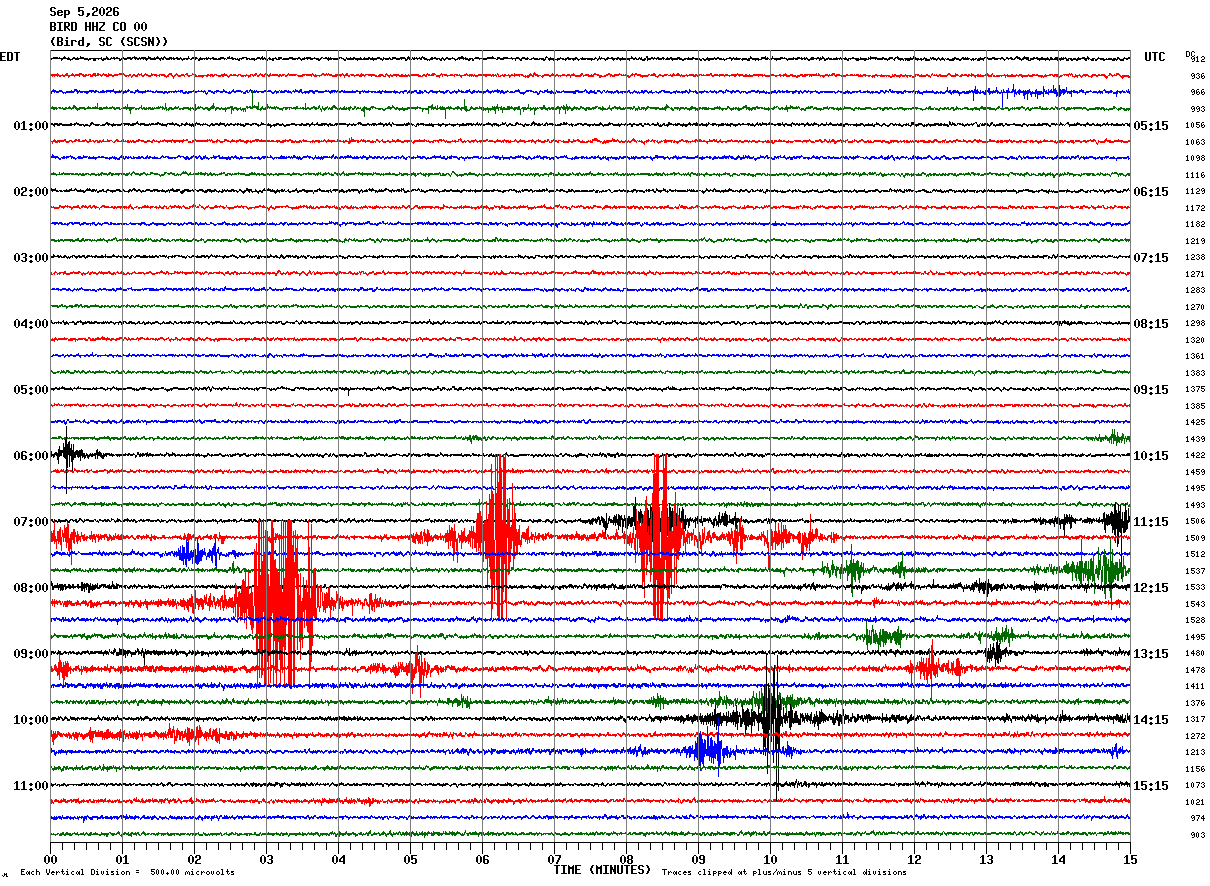The width and height of the screenshot is (1210, 886).
Task: Click the UTC column header
Action: (x=1155, y=57)
